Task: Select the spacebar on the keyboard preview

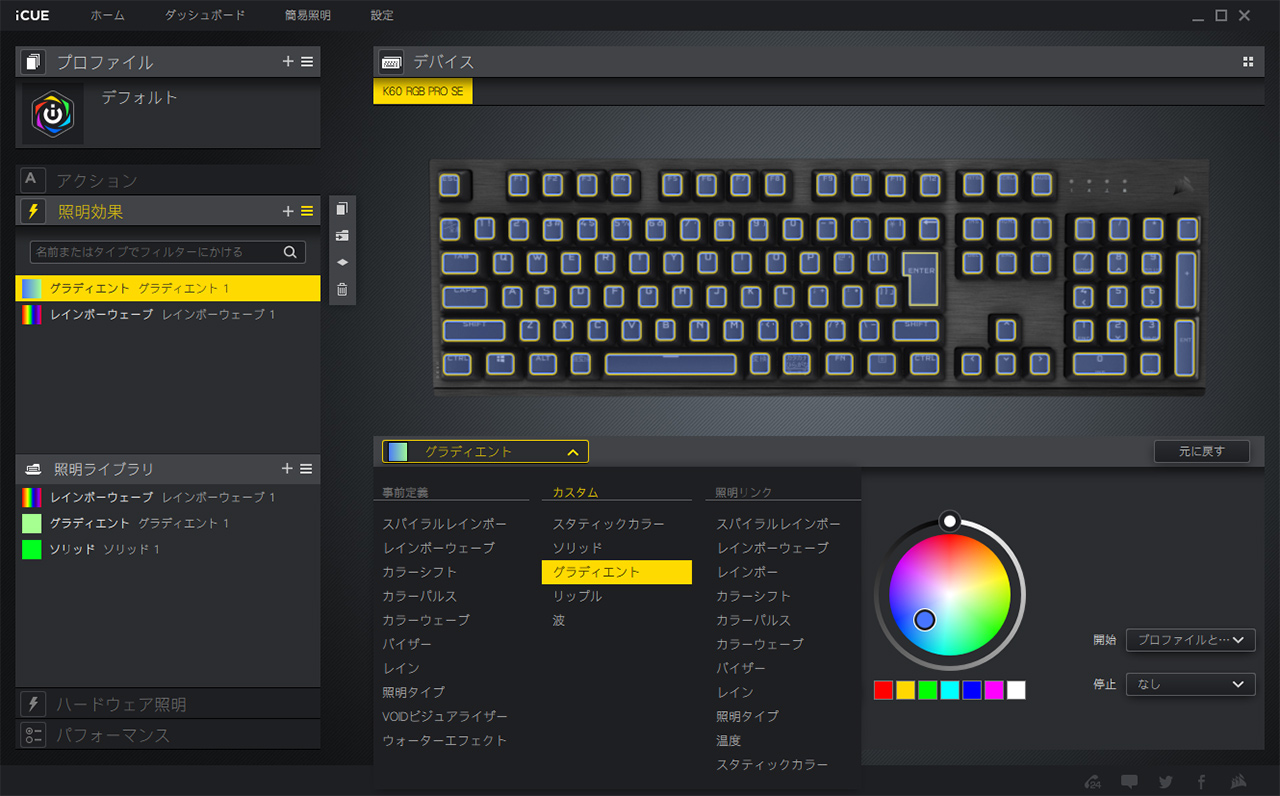Action: coord(671,364)
